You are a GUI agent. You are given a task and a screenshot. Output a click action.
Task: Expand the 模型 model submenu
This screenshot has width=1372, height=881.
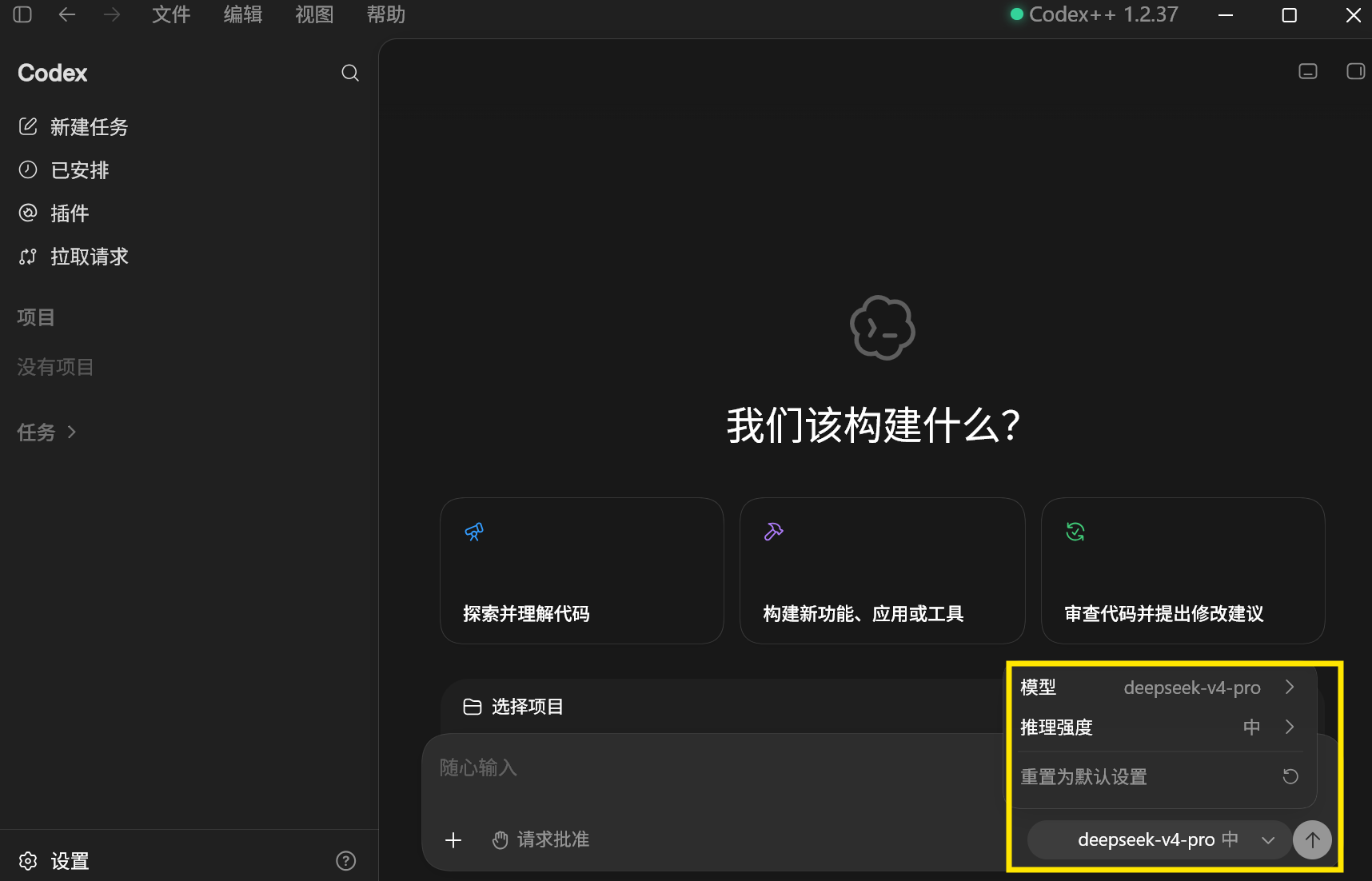pyautogui.click(x=1158, y=688)
